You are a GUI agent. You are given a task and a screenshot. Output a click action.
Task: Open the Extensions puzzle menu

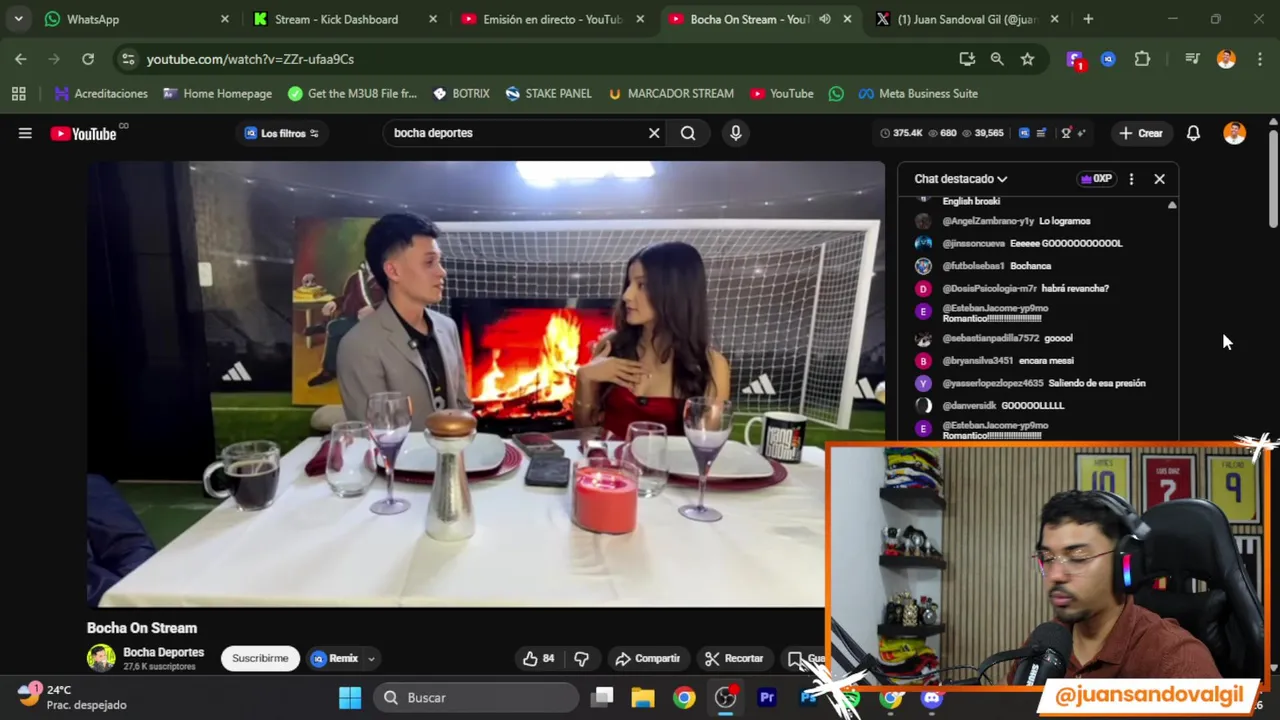click(x=1142, y=59)
